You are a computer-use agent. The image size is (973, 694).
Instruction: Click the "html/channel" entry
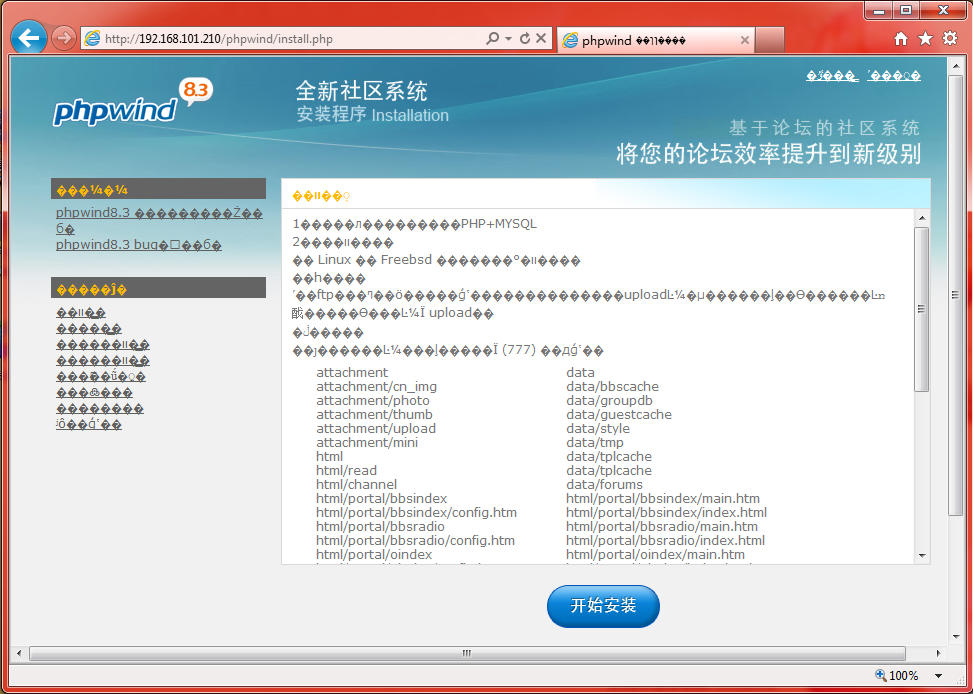[356, 484]
